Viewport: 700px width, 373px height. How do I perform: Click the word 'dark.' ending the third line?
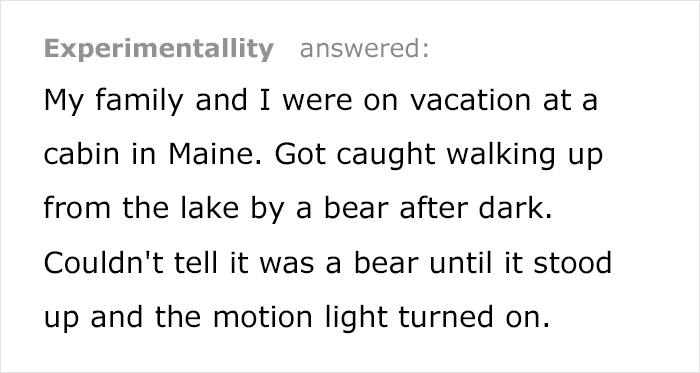(x=516, y=208)
